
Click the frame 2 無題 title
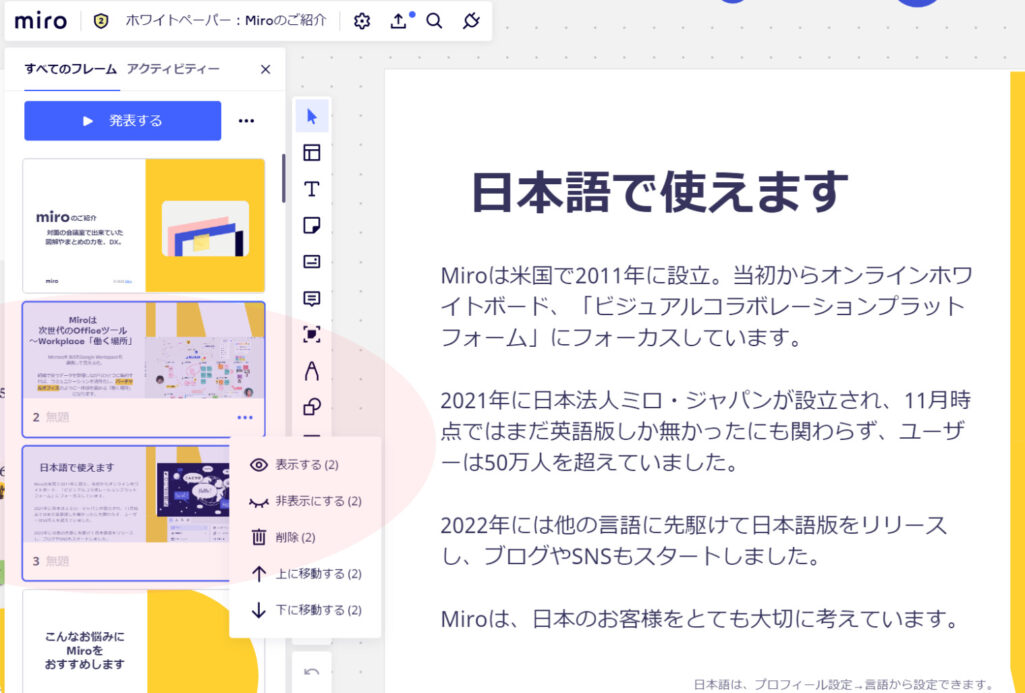point(58,418)
